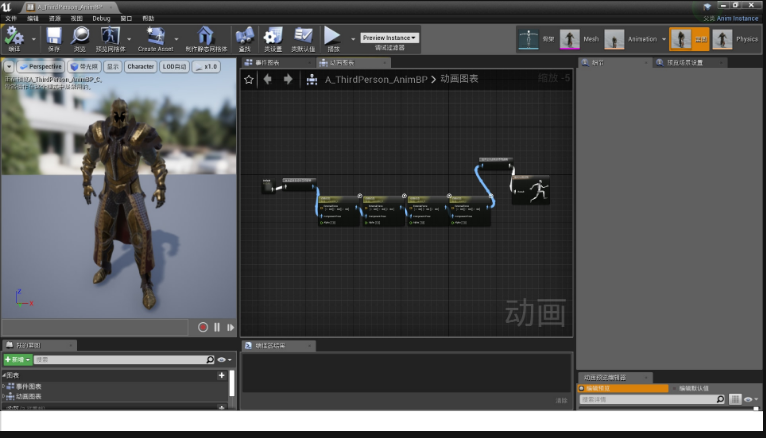This screenshot has height=438, width=766.
Task: Click the make static mesh house icon
Action: [206, 39]
